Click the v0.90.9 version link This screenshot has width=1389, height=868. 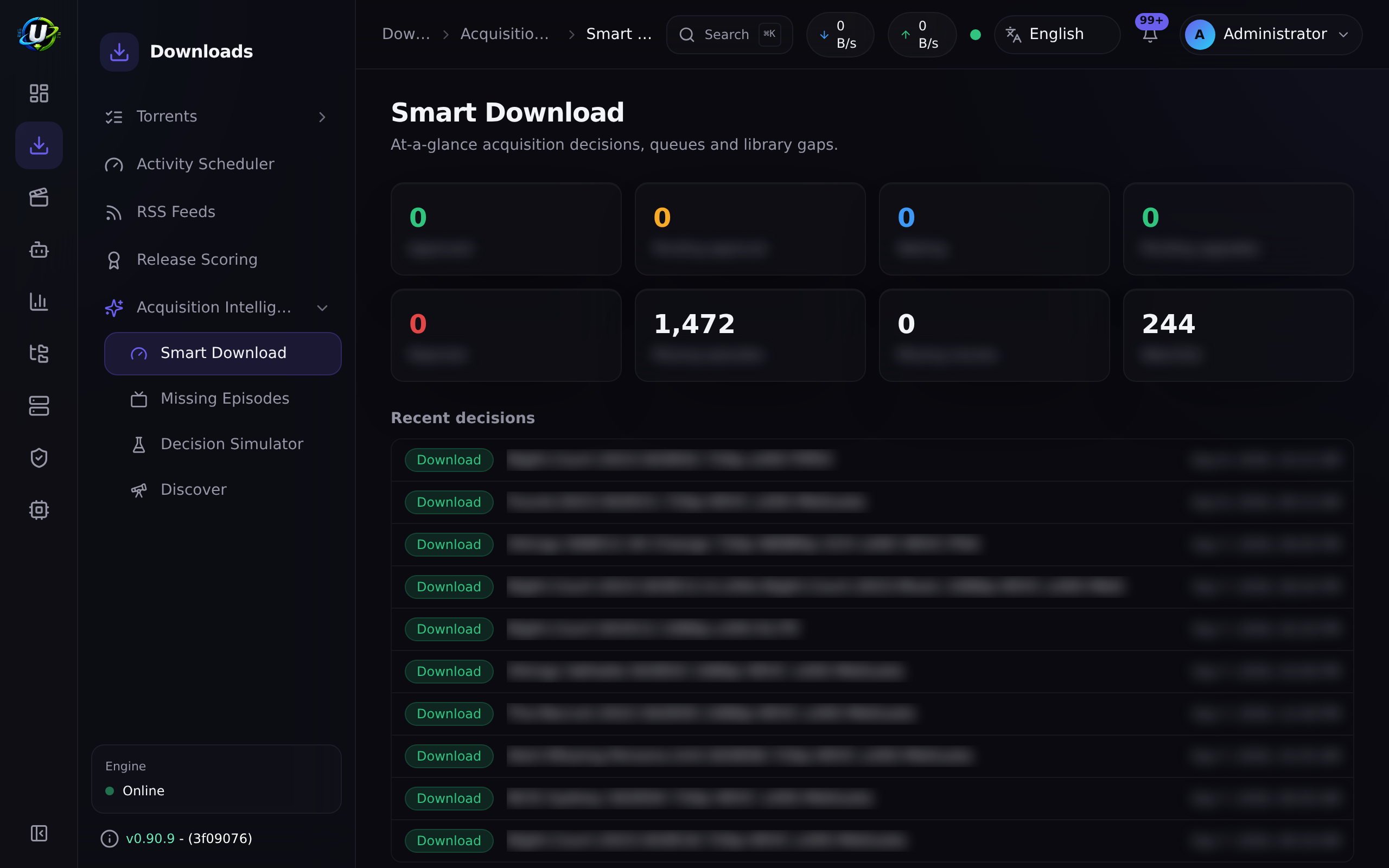150,839
